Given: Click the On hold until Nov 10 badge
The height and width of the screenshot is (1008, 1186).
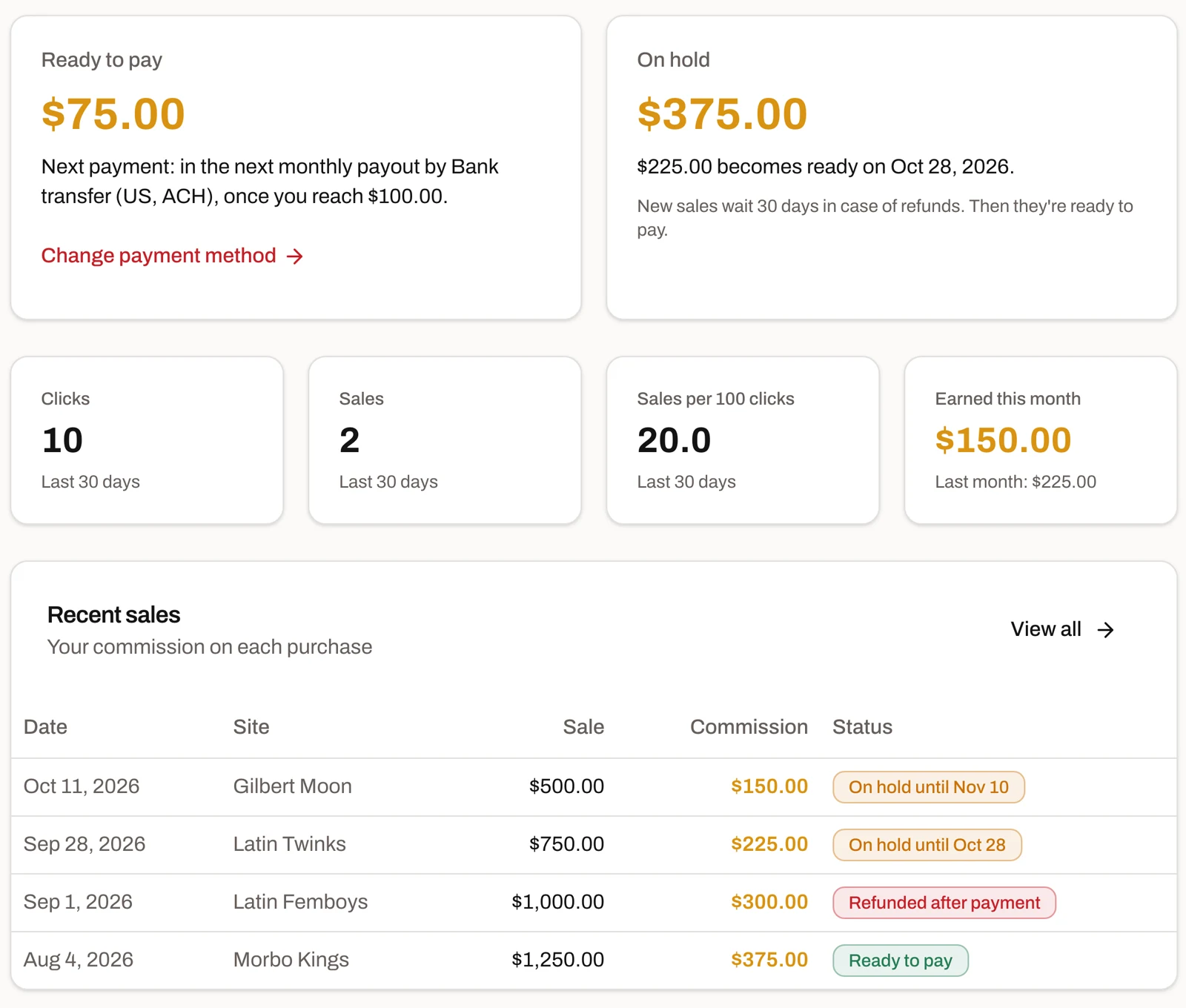Looking at the screenshot, I should point(929,787).
